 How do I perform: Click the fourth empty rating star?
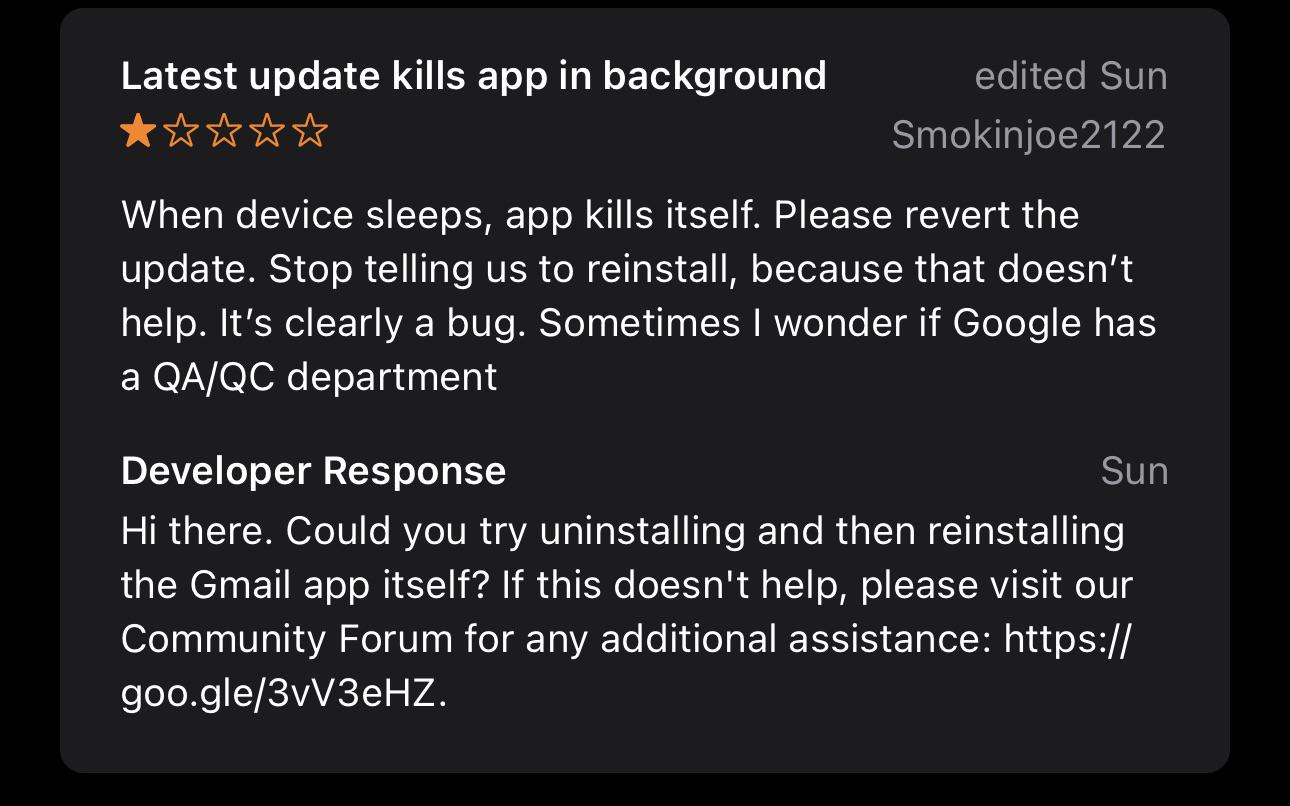pos(268,131)
